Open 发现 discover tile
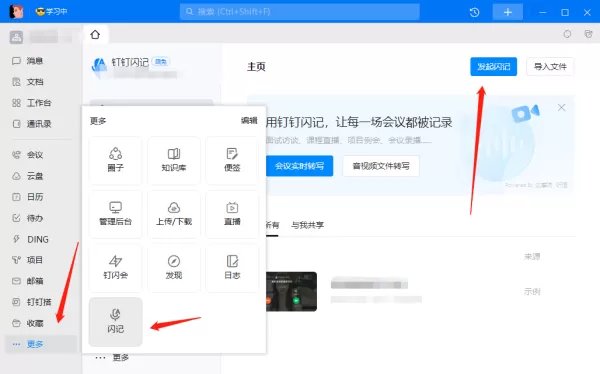The width and height of the screenshot is (600, 374). [174, 268]
